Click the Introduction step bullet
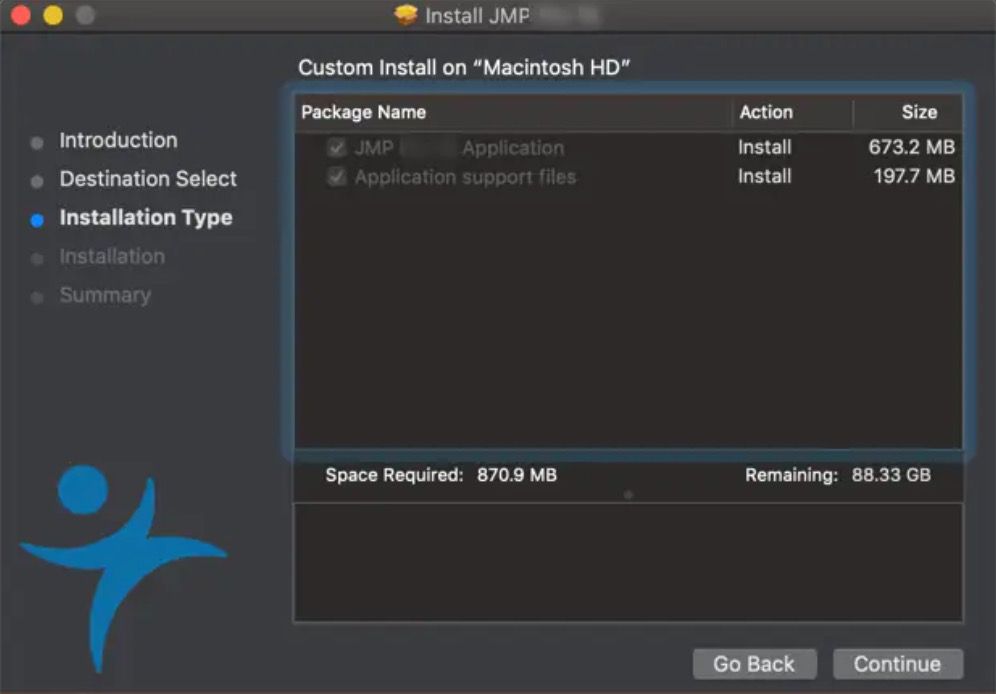The image size is (996, 694). [37, 143]
